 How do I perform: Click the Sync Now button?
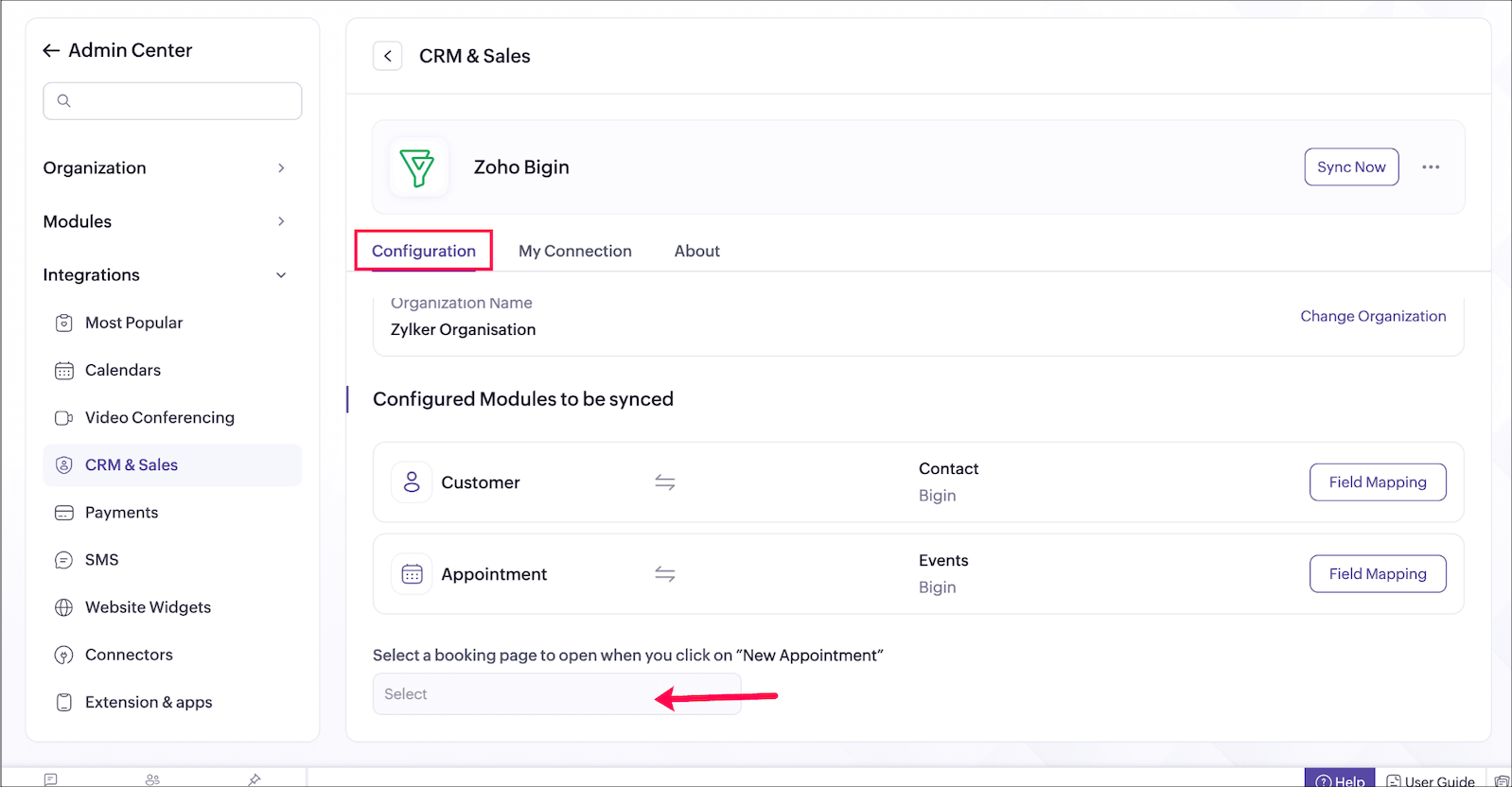tap(1351, 167)
